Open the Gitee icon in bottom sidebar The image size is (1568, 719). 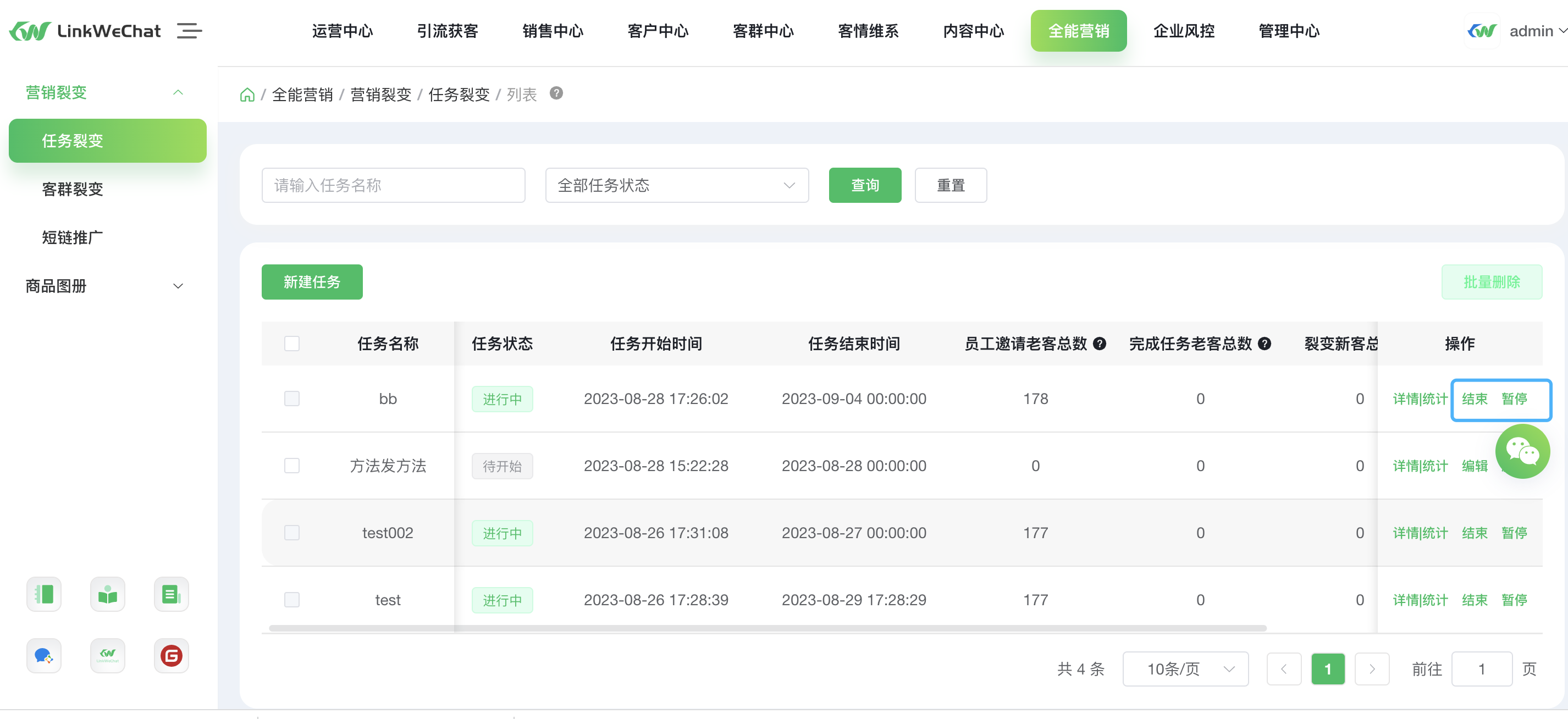click(171, 656)
